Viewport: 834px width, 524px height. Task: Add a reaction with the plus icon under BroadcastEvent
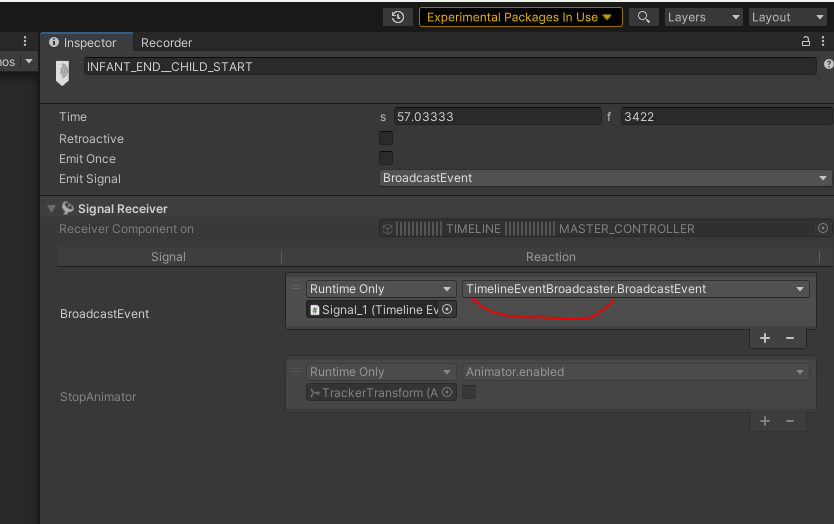coord(765,338)
